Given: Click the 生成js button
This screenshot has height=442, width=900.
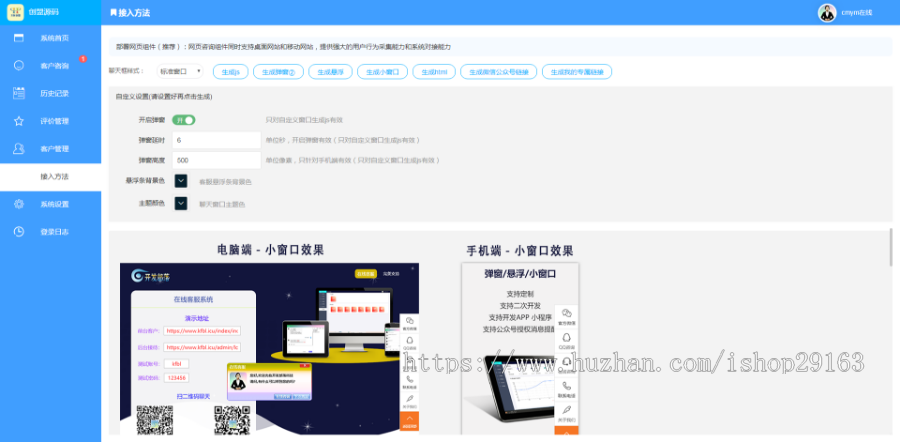Looking at the screenshot, I should pyautogui.click(x=231, y=72).
